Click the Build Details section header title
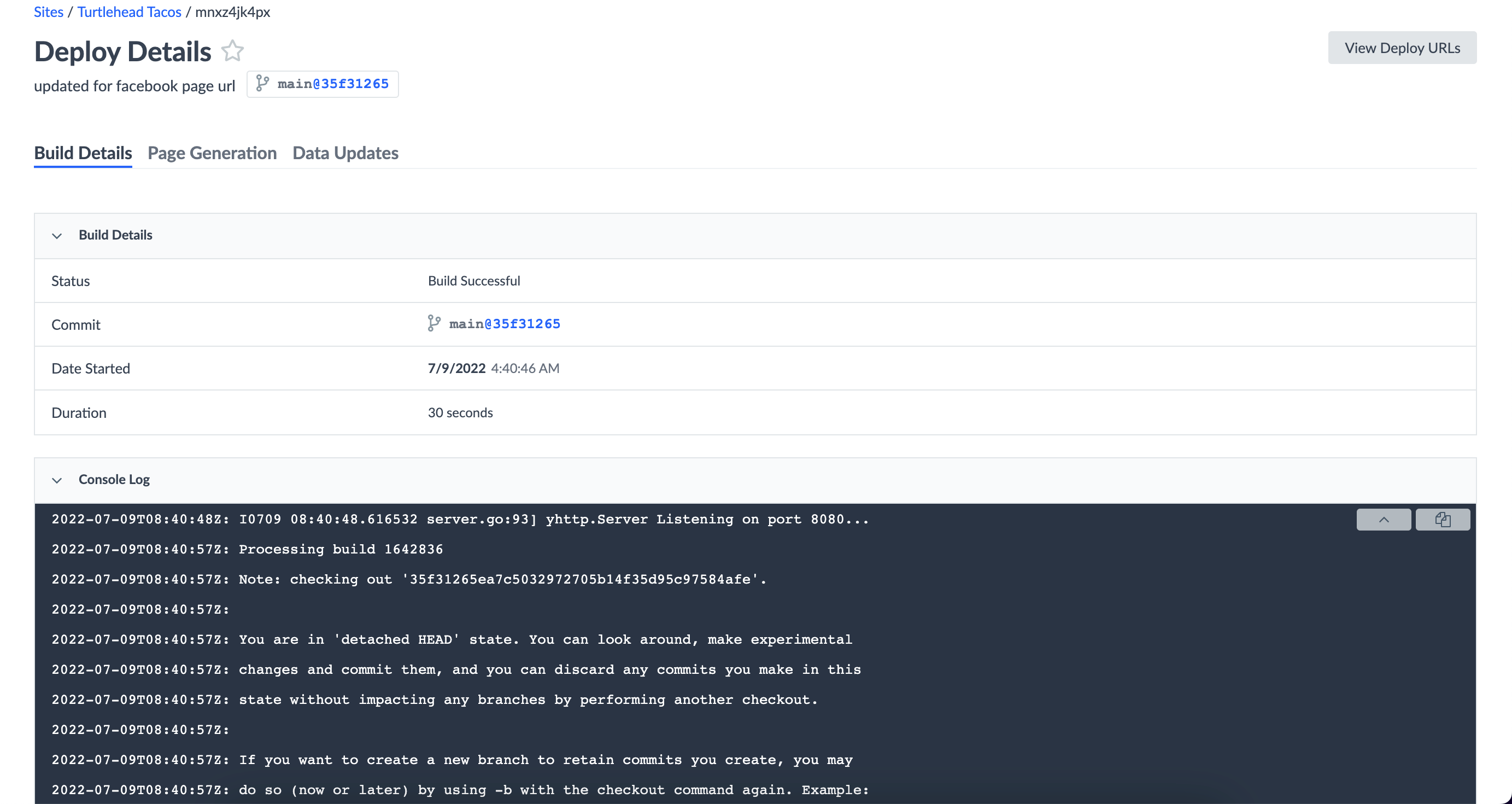The image size is (1512, 804). pos(115,235)
